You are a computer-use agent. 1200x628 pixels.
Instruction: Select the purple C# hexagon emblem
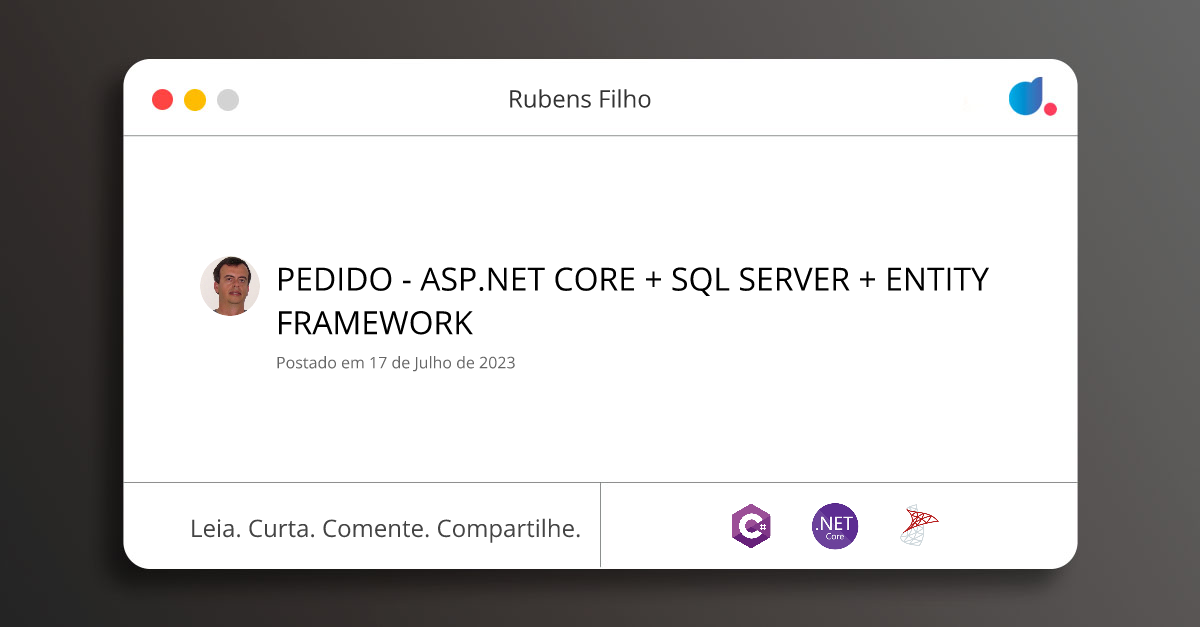point(751,525)
